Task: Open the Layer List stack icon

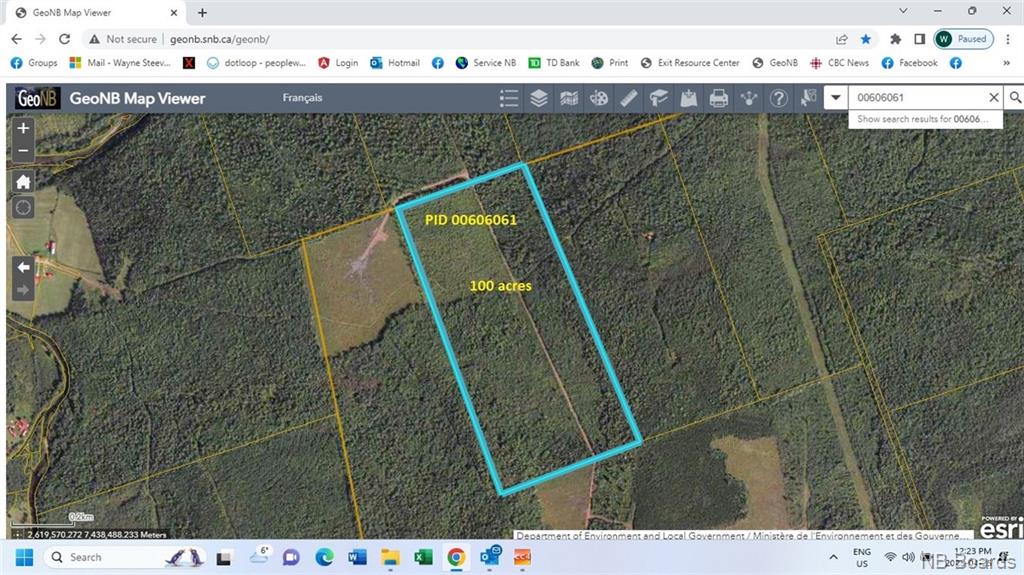Action: [x=539, y=98]
